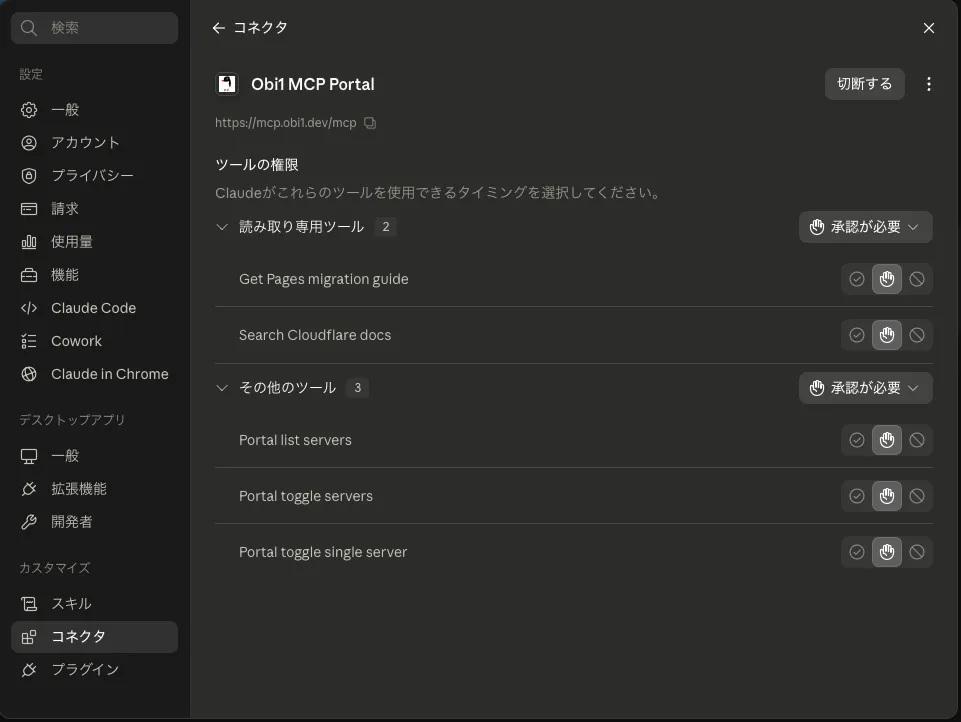
Task: Open 請求 billing settings
Action: tap(94, 209)
